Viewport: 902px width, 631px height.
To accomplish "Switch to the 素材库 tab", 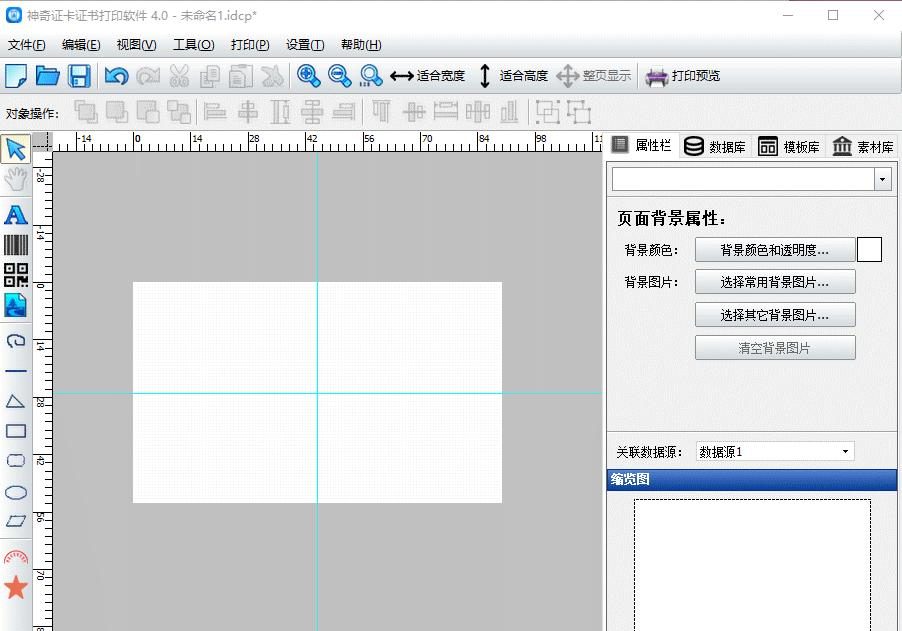I will (x=862, y=147).
